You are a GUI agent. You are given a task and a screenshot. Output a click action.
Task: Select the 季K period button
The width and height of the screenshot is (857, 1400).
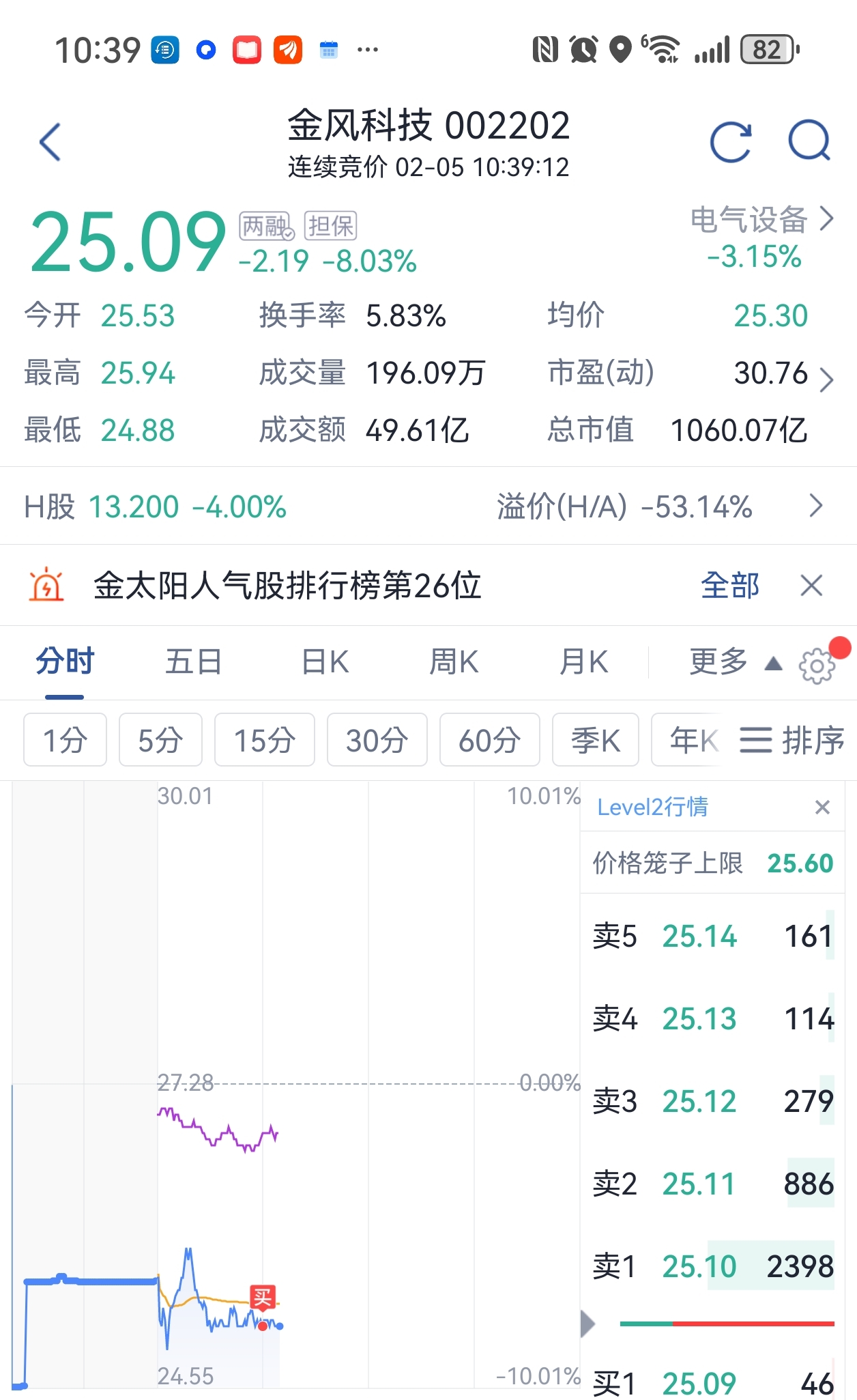(x=596, y=740)
